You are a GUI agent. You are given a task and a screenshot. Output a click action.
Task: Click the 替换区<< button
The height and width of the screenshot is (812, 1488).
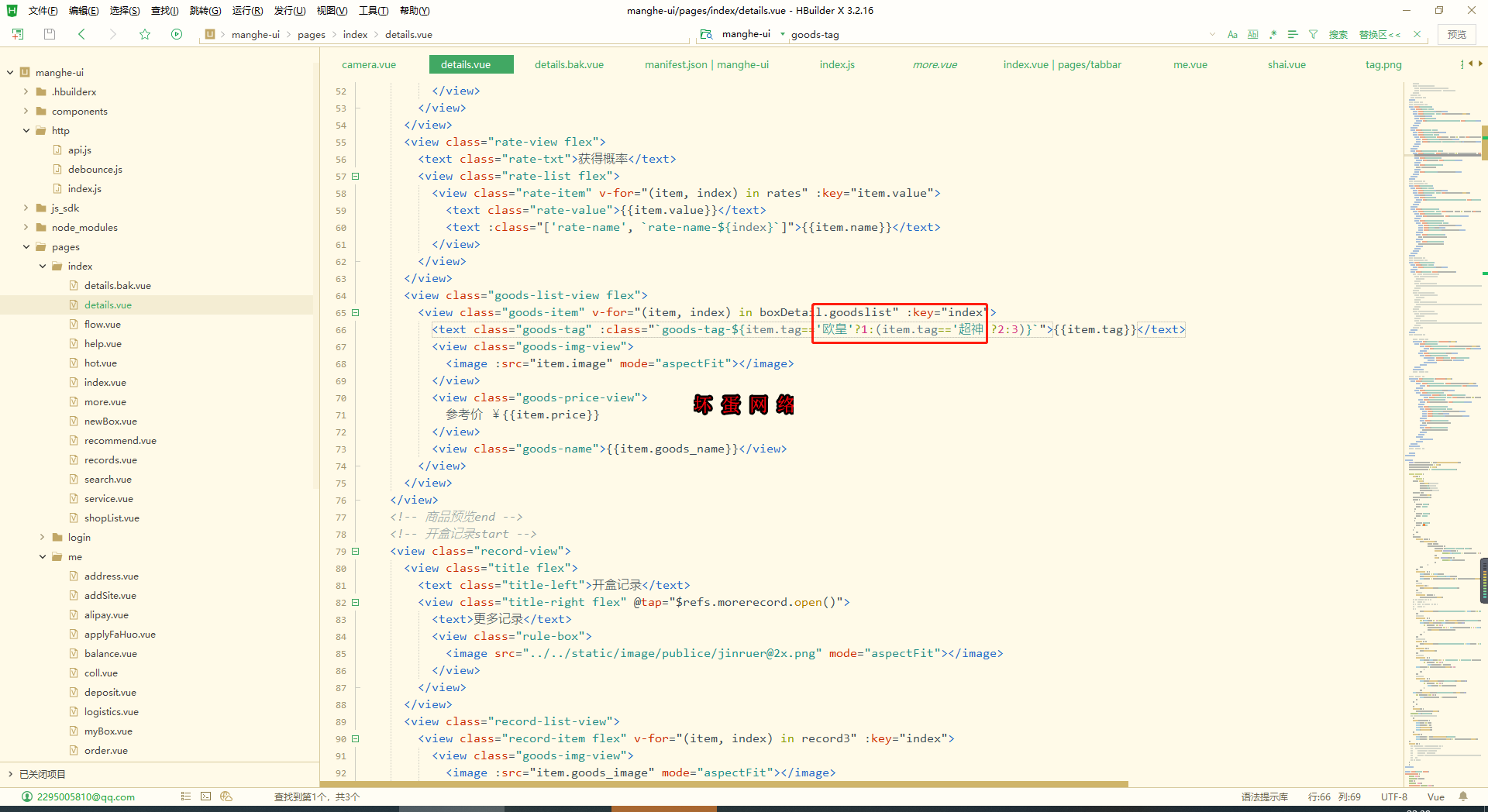click(x=1379, y=34)
